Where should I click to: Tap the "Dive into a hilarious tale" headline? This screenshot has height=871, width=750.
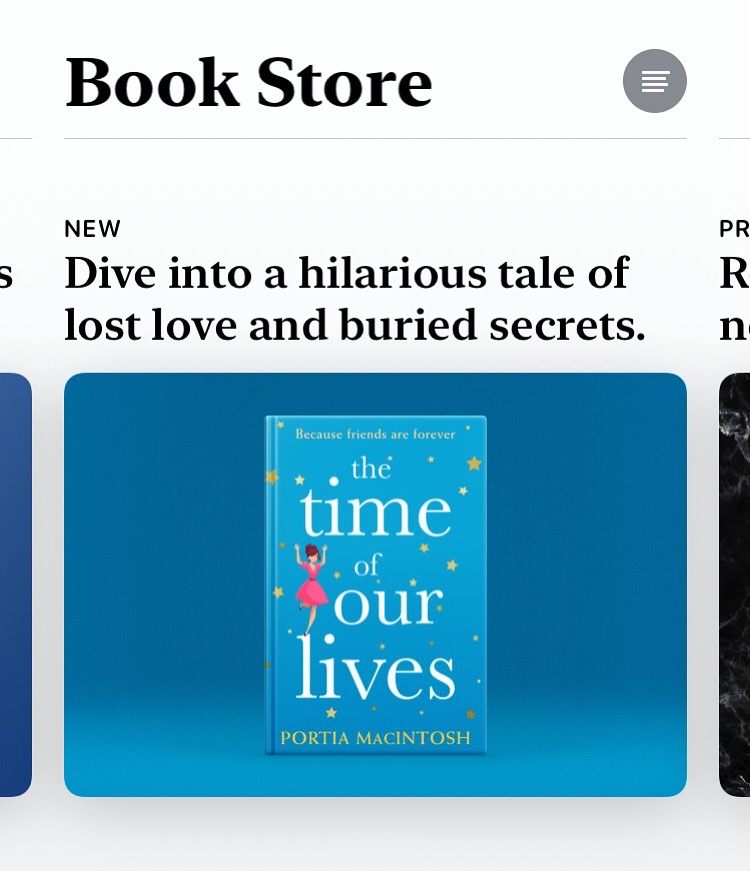pos(354,299)
